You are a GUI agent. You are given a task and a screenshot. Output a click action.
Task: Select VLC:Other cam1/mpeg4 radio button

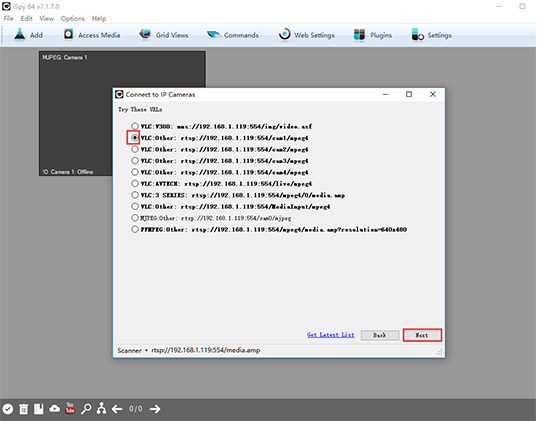click(x=135, y=138)
